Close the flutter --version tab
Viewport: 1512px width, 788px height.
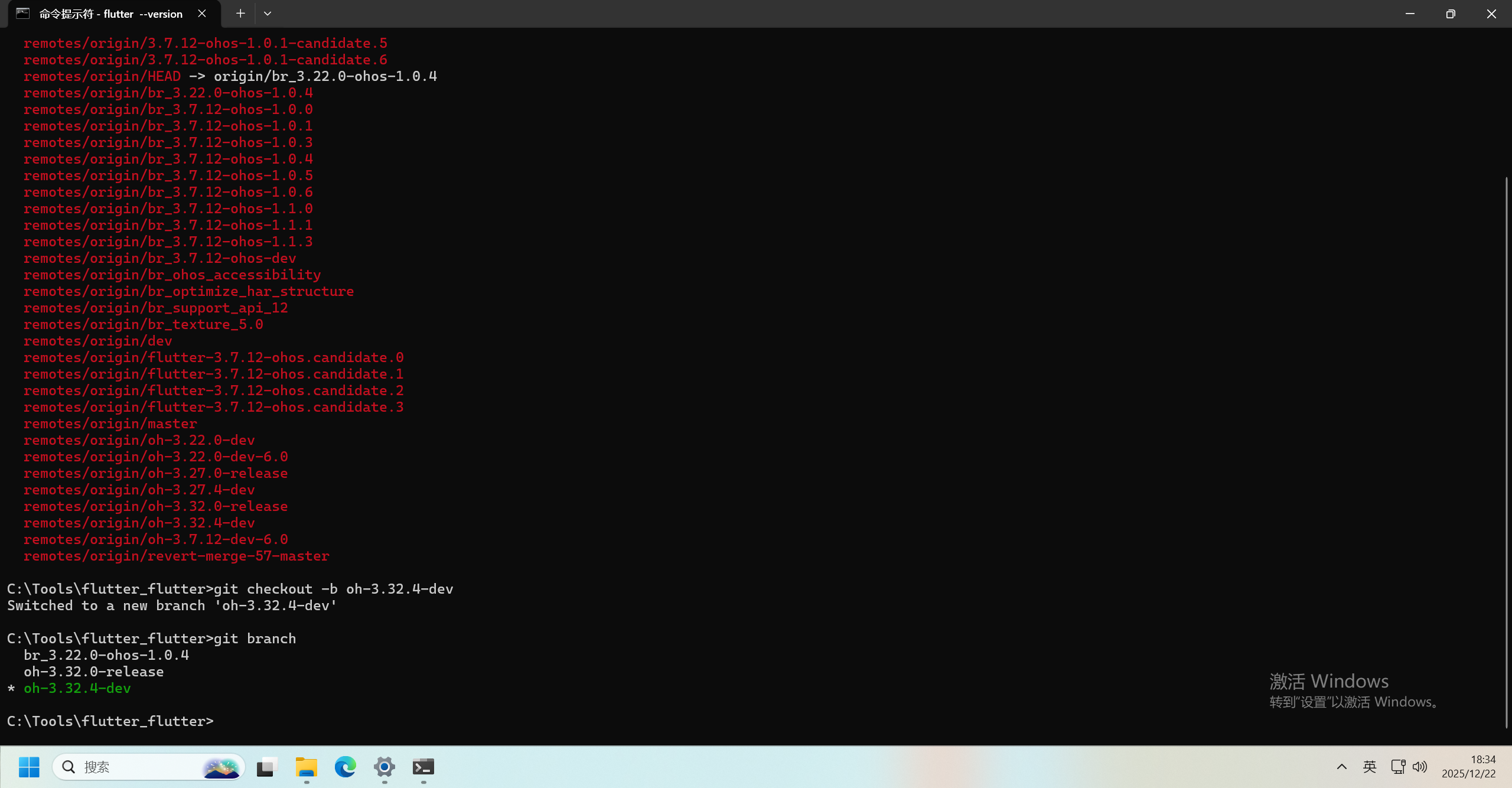tap(202, 14)
